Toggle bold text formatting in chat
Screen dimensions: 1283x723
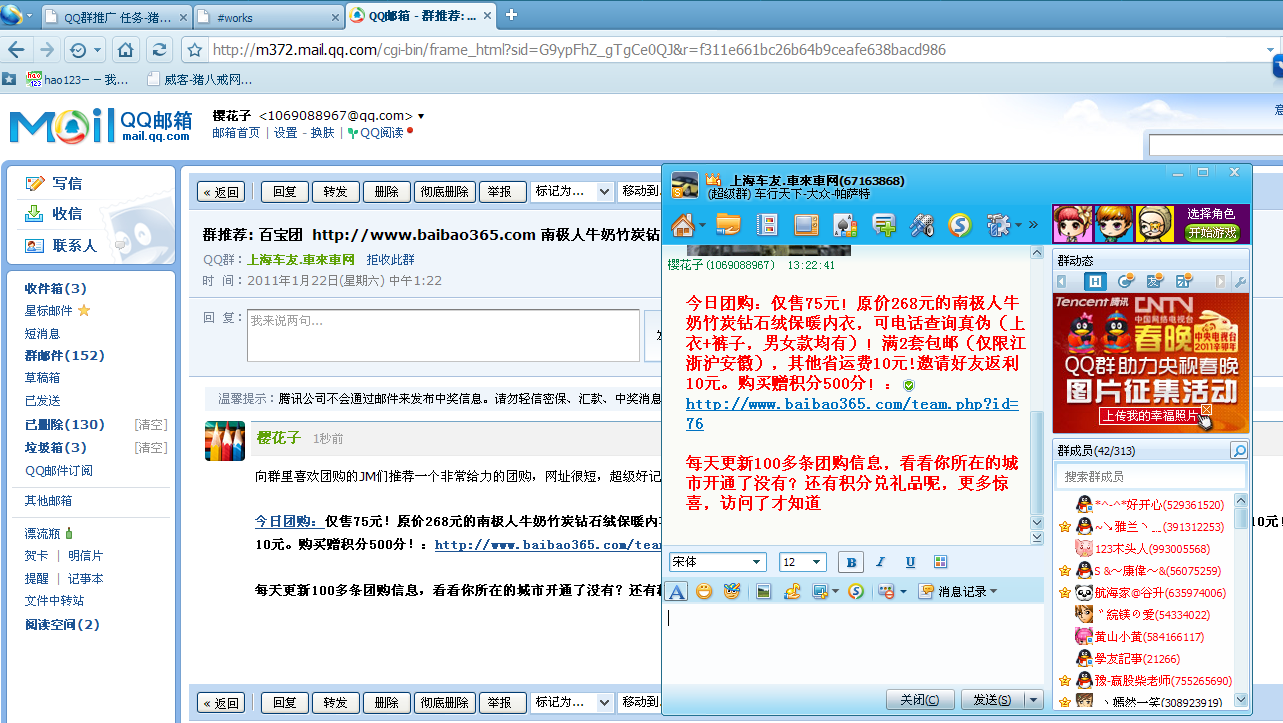(850, 562)
